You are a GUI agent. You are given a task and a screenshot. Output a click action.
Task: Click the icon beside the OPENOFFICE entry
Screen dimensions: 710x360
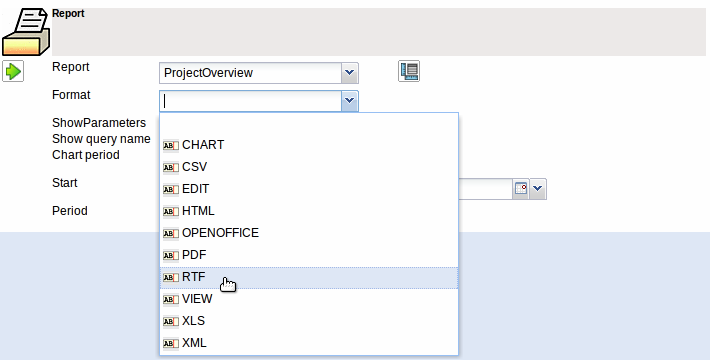(171, 234)
